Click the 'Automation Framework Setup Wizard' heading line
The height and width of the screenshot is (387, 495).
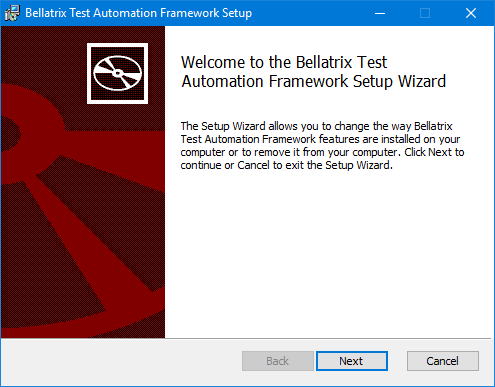click(x=314, y=82)
